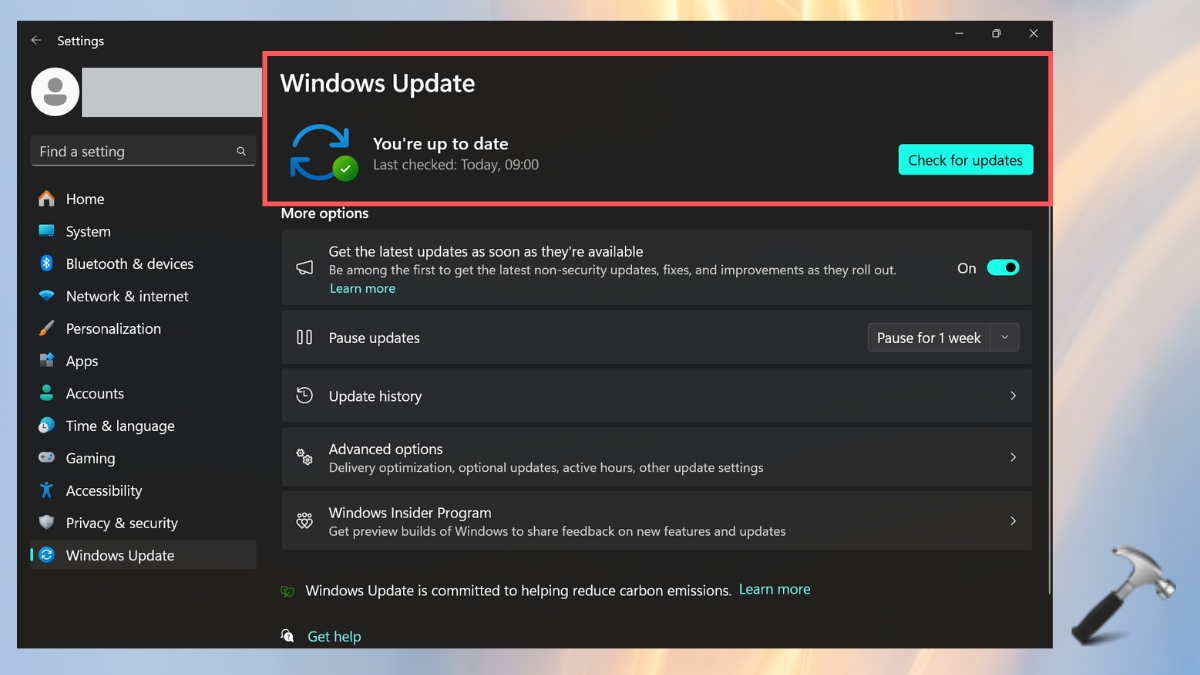Click the Get help icon

[x=288, y=636]
